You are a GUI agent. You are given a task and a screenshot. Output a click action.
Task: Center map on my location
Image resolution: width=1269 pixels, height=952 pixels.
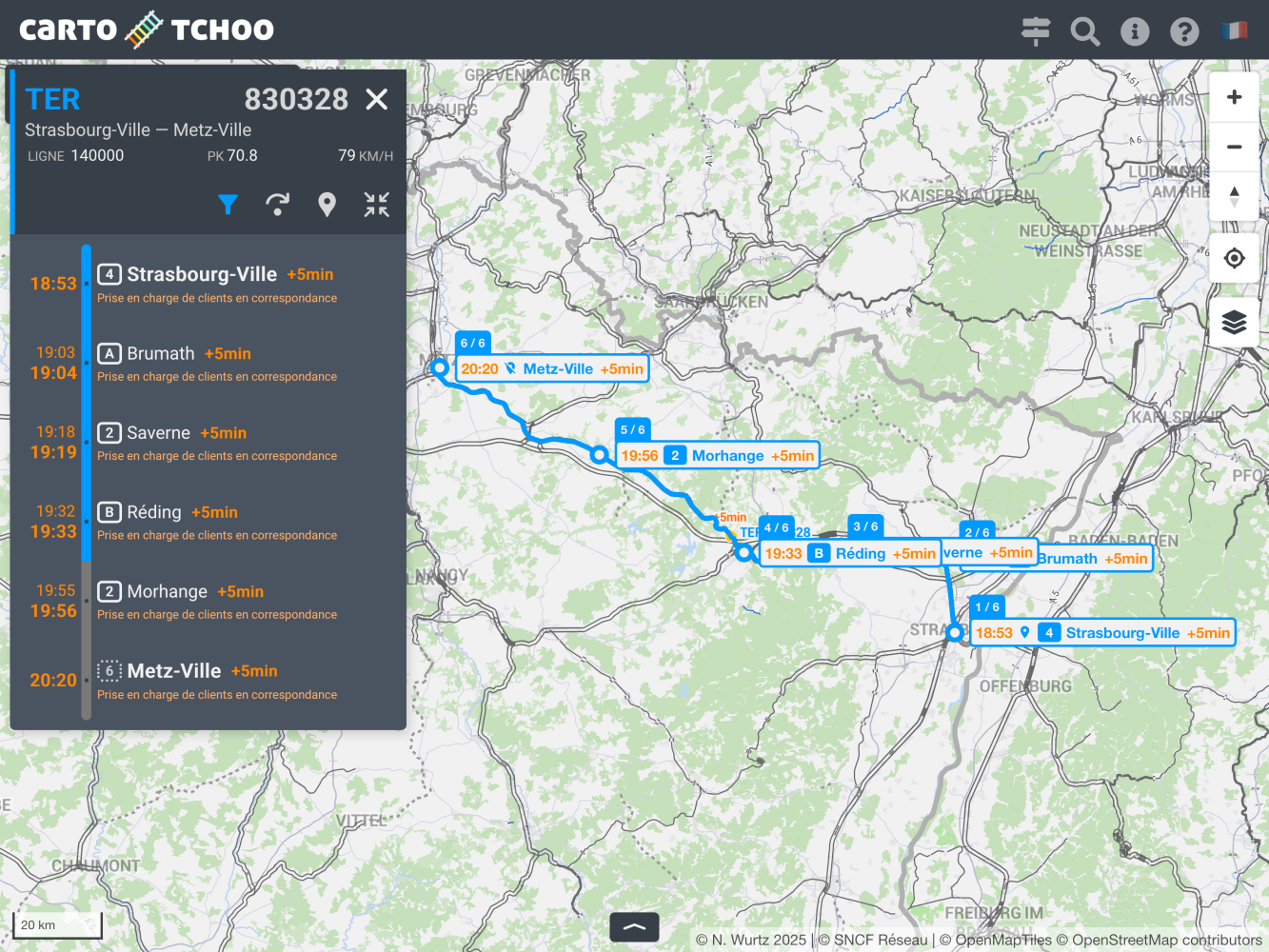1234,258
